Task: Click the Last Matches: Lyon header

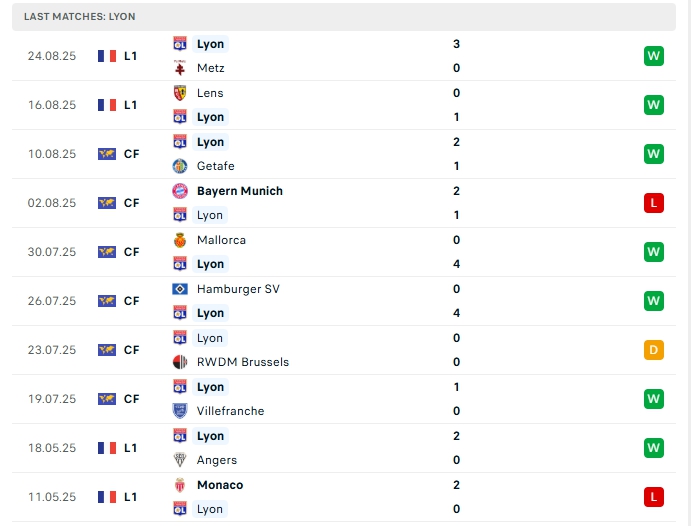Action: pos(80,17)
